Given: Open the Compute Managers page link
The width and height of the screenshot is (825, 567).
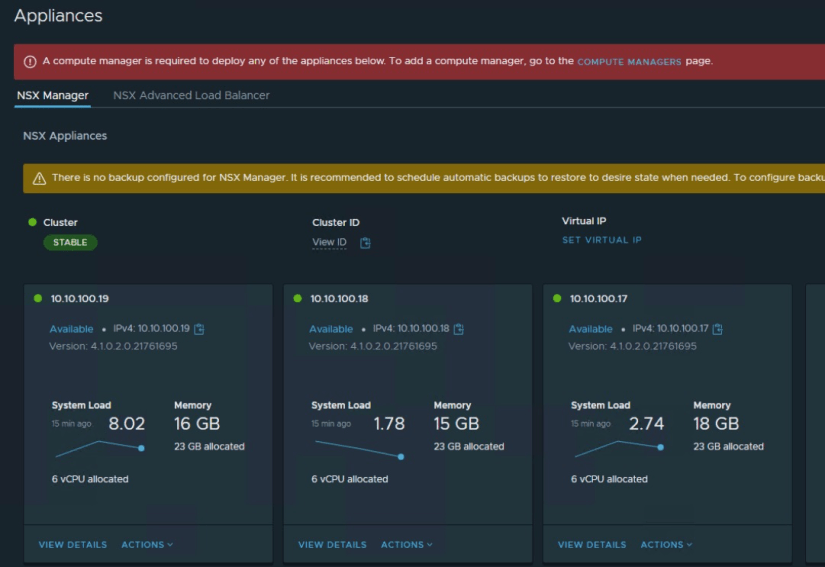Looking at the screenshot, I should click(629, 62).
